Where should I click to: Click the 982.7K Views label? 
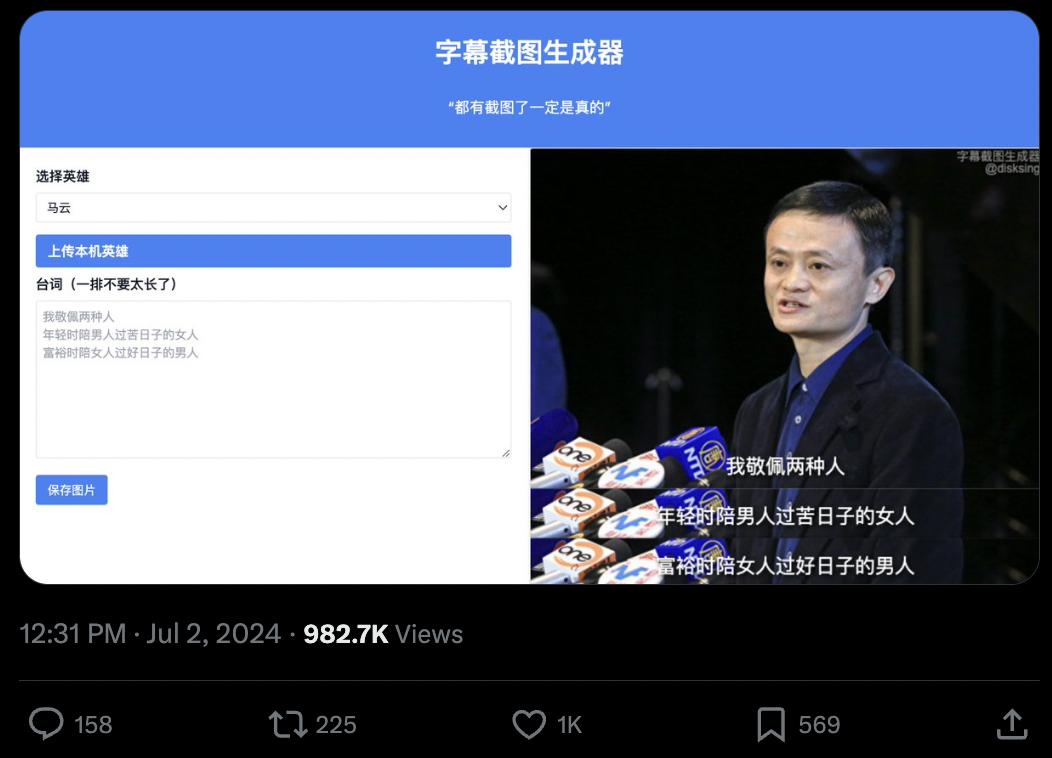[383, 634]
